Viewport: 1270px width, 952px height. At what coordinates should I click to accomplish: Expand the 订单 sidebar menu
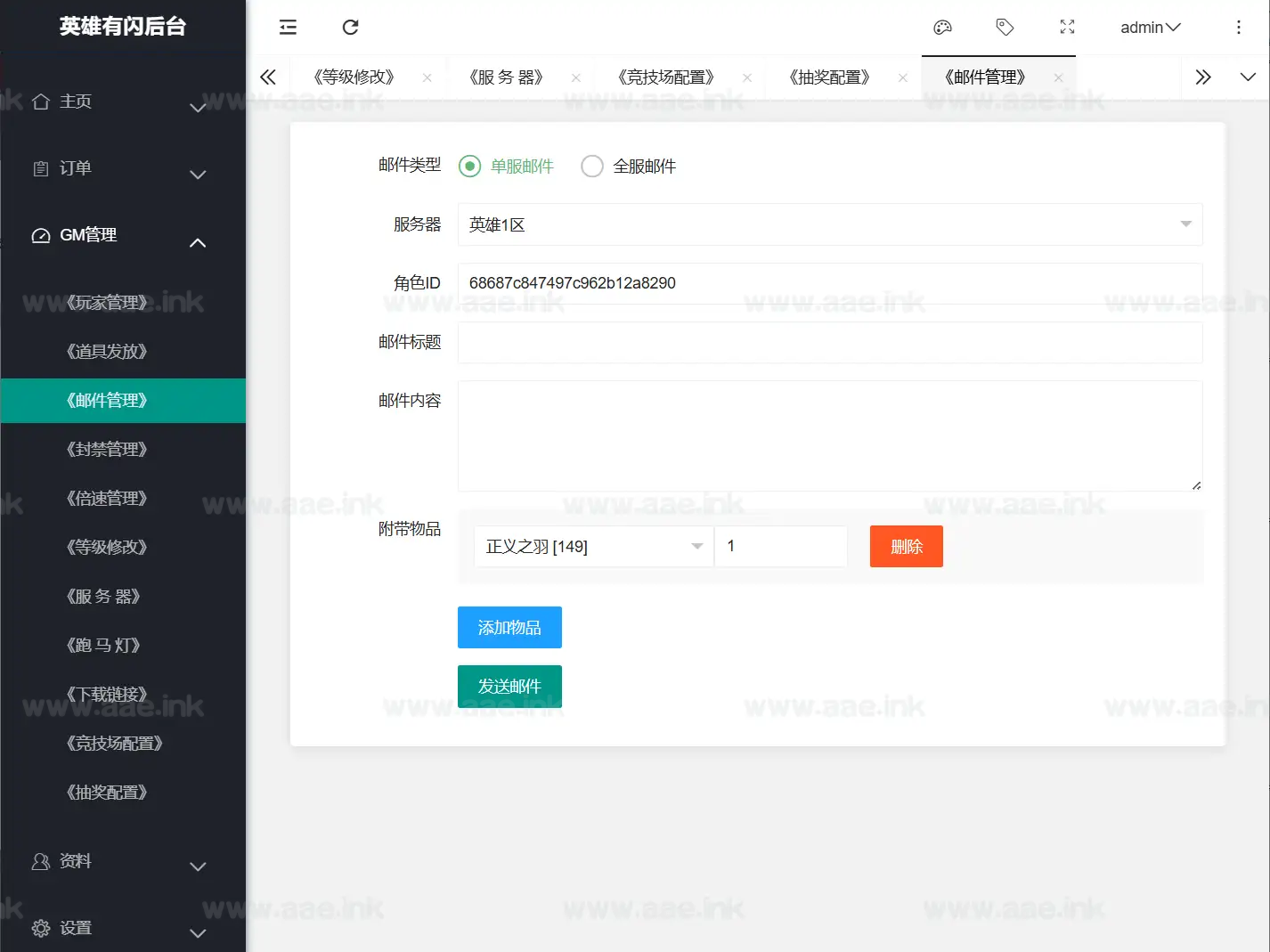click(x=198, y=174)
